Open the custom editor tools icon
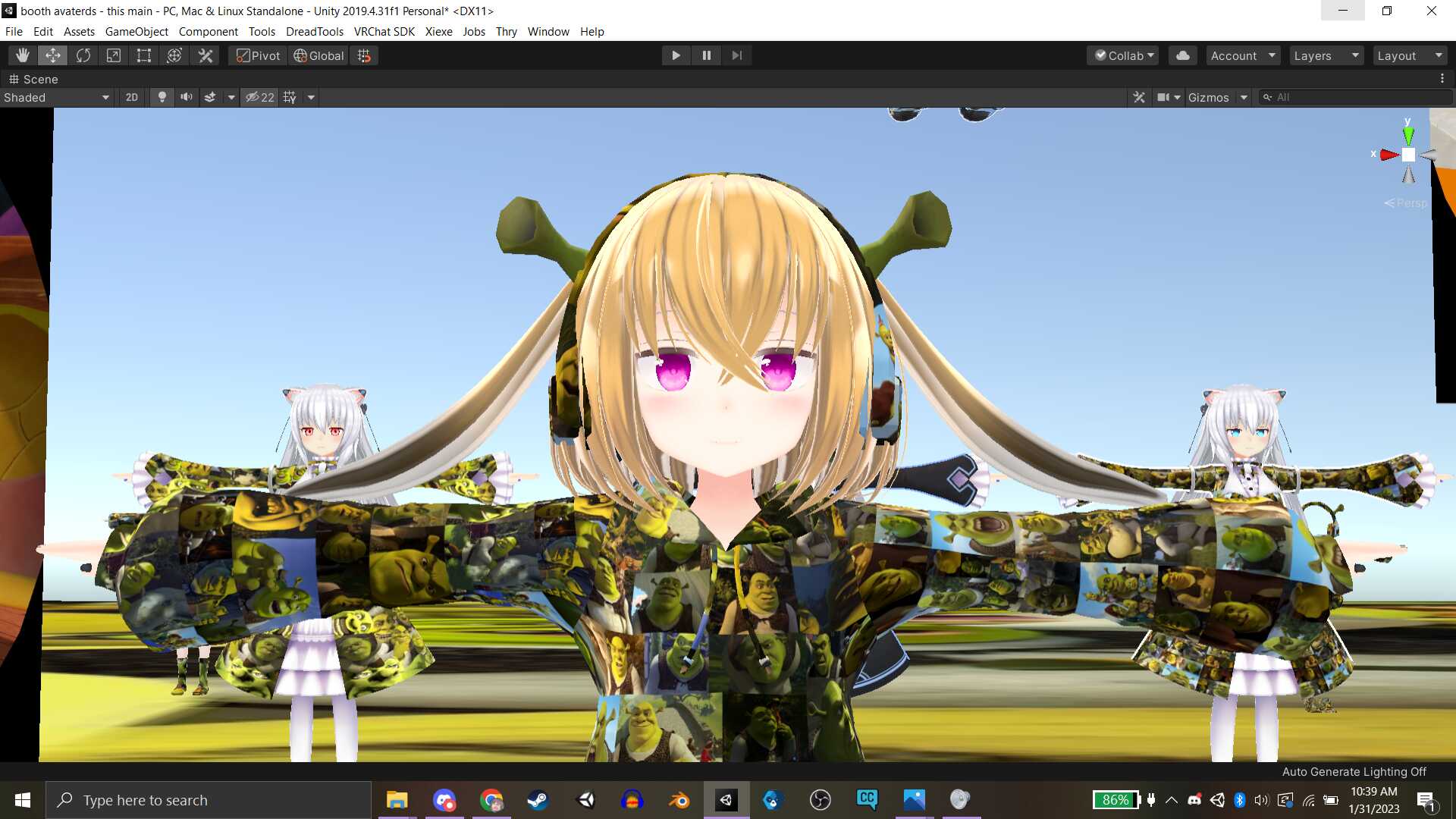This screenshot has width=1456, height=819. [206, 55]
